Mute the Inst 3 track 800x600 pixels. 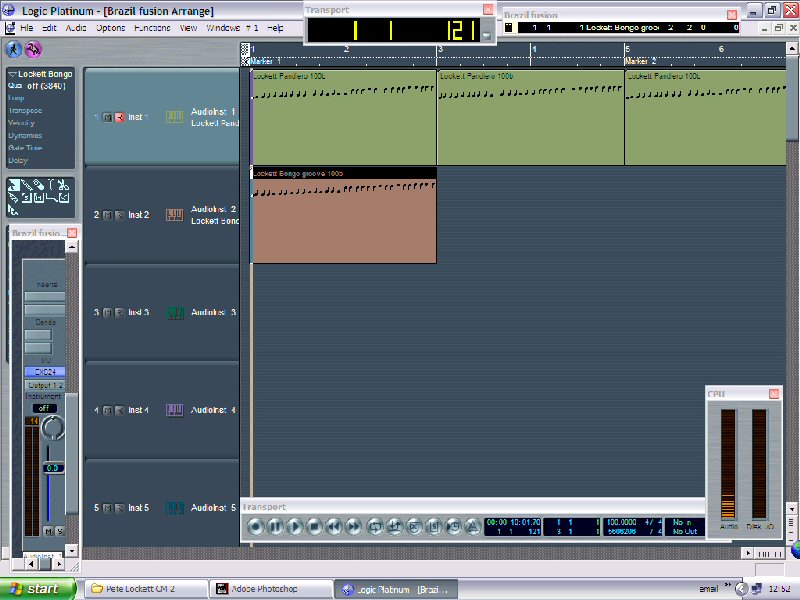coord(107,313)
